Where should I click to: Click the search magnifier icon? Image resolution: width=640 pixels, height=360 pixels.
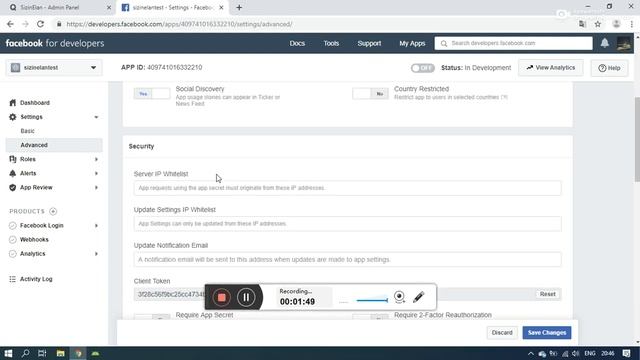coord(444,43)
